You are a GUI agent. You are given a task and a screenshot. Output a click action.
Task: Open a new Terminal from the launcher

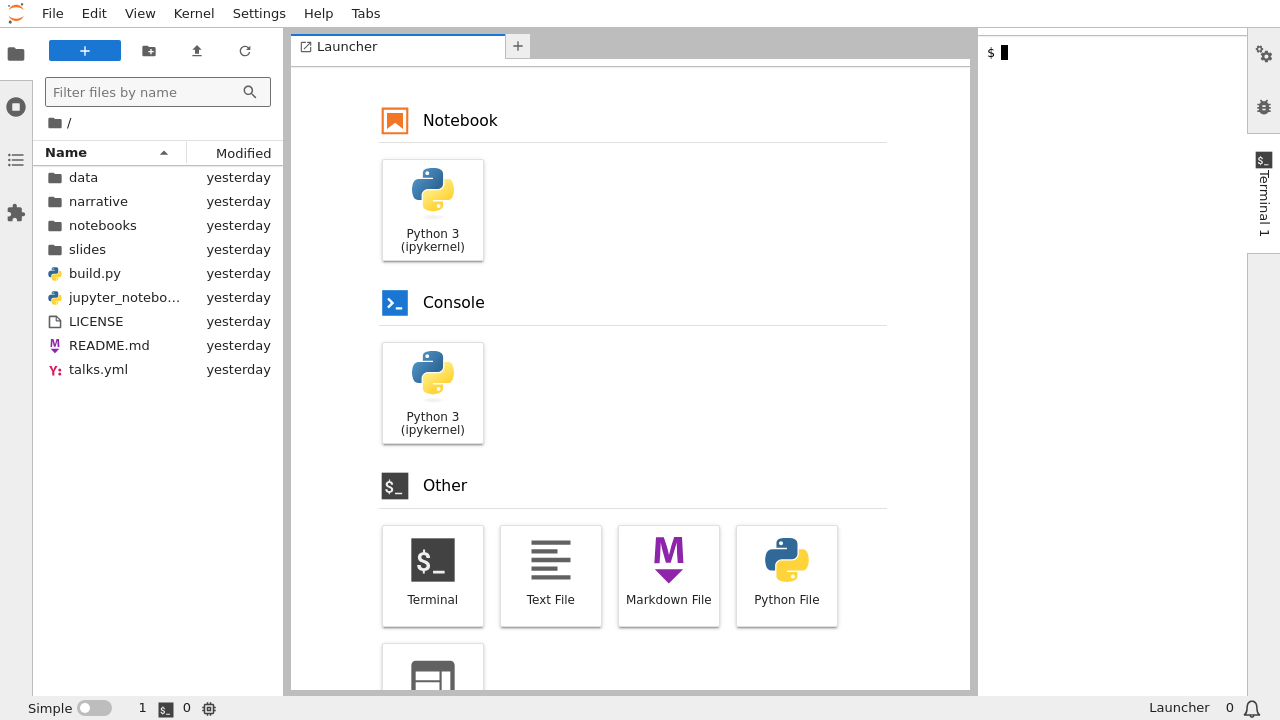[433, 576]
